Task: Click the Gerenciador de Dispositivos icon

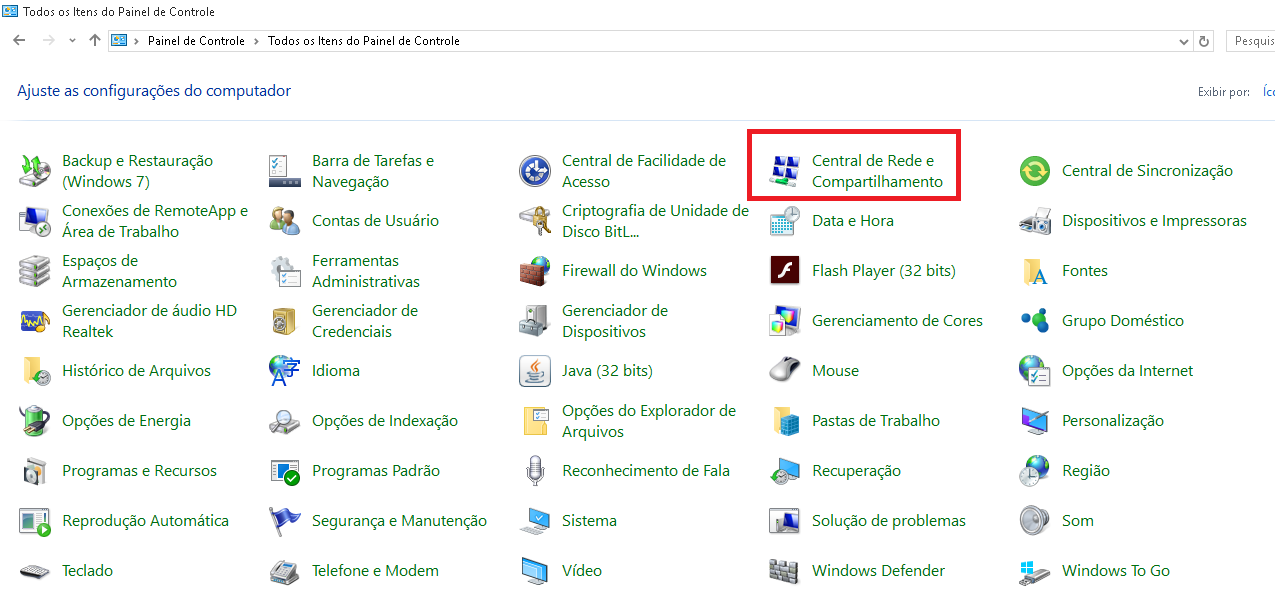Action: click(535, 321)
